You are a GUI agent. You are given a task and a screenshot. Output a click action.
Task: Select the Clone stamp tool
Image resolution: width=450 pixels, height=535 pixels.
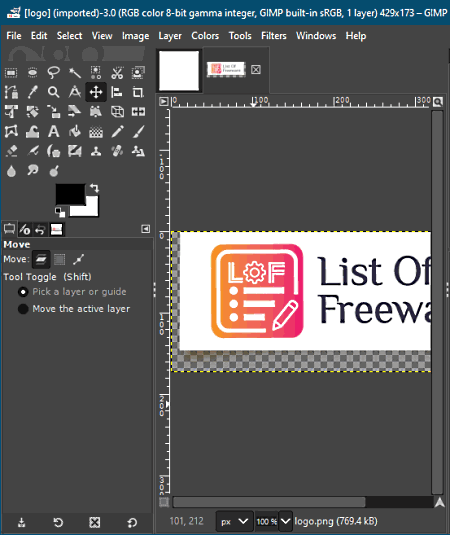[x=96, y=151]
